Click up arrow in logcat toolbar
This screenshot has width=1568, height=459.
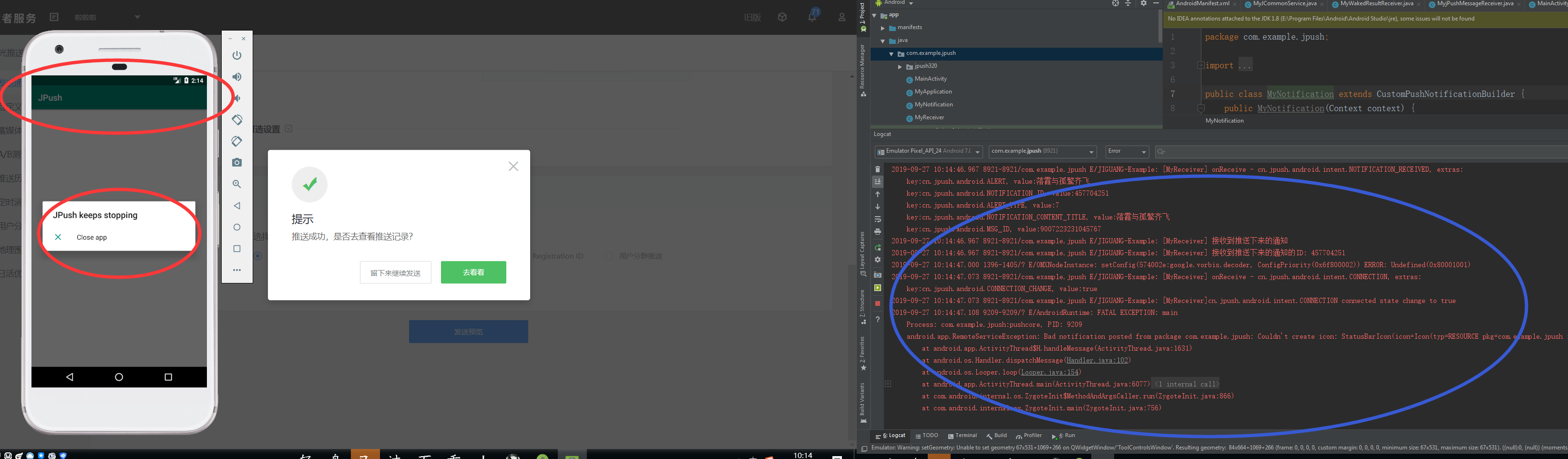click(x=877, y=194)
